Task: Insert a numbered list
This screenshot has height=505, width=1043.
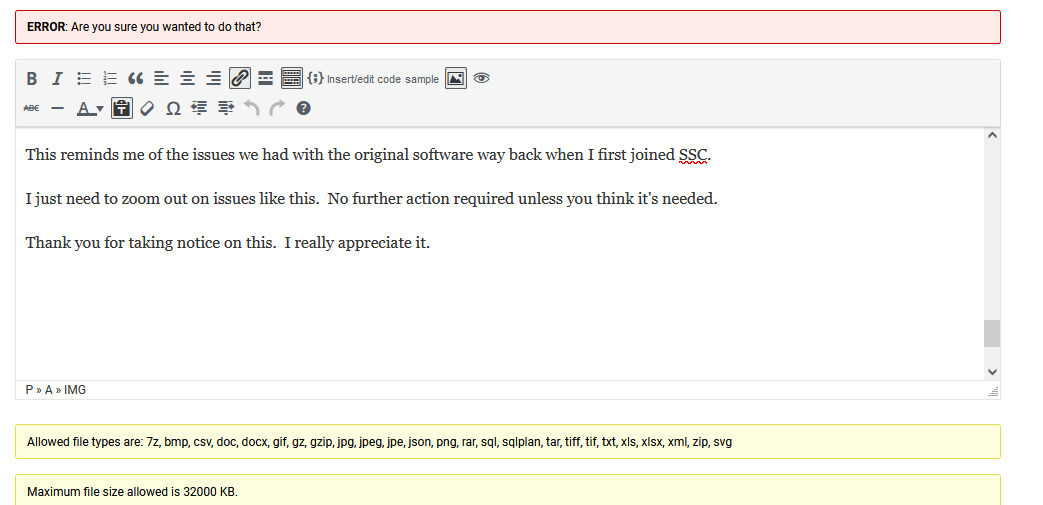Action: pos(110,79)
